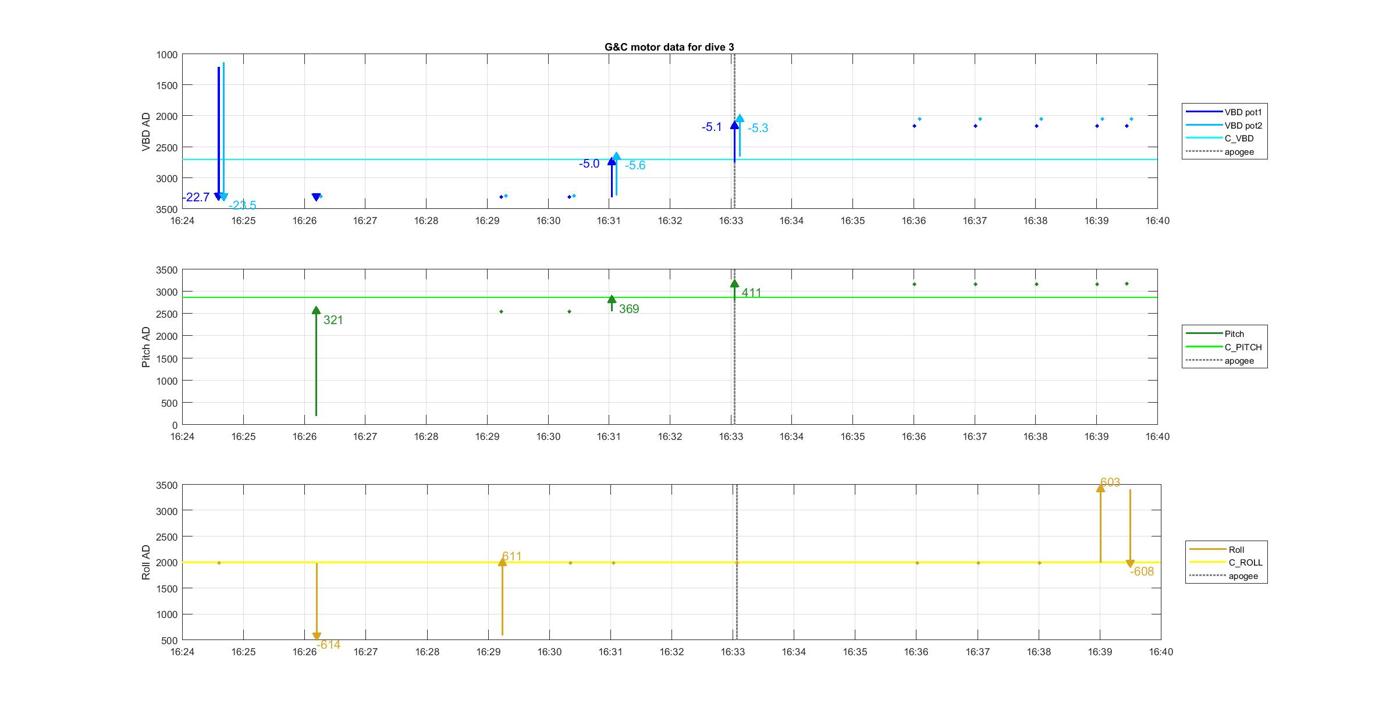Image resolution: width=1400 pixels, height=720 pixels.
Task: Click the apogee dashed line in Roll plot
Action: [x=737, y=562]
